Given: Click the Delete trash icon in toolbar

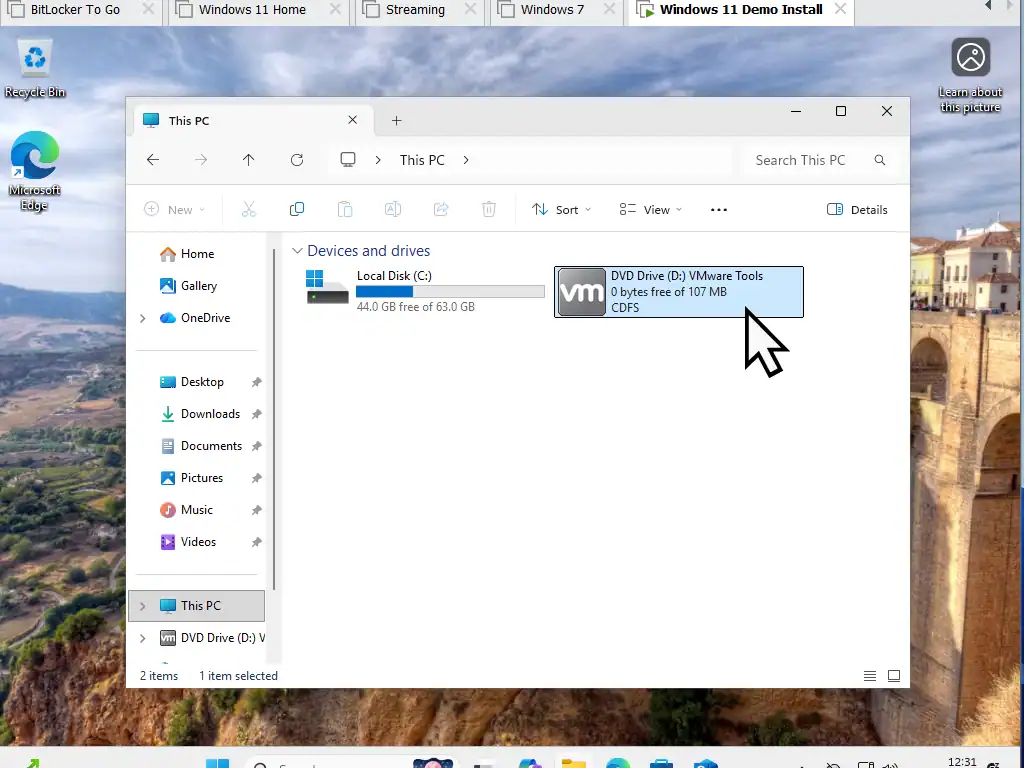Looking at the screenshot, I should point(489,209).
